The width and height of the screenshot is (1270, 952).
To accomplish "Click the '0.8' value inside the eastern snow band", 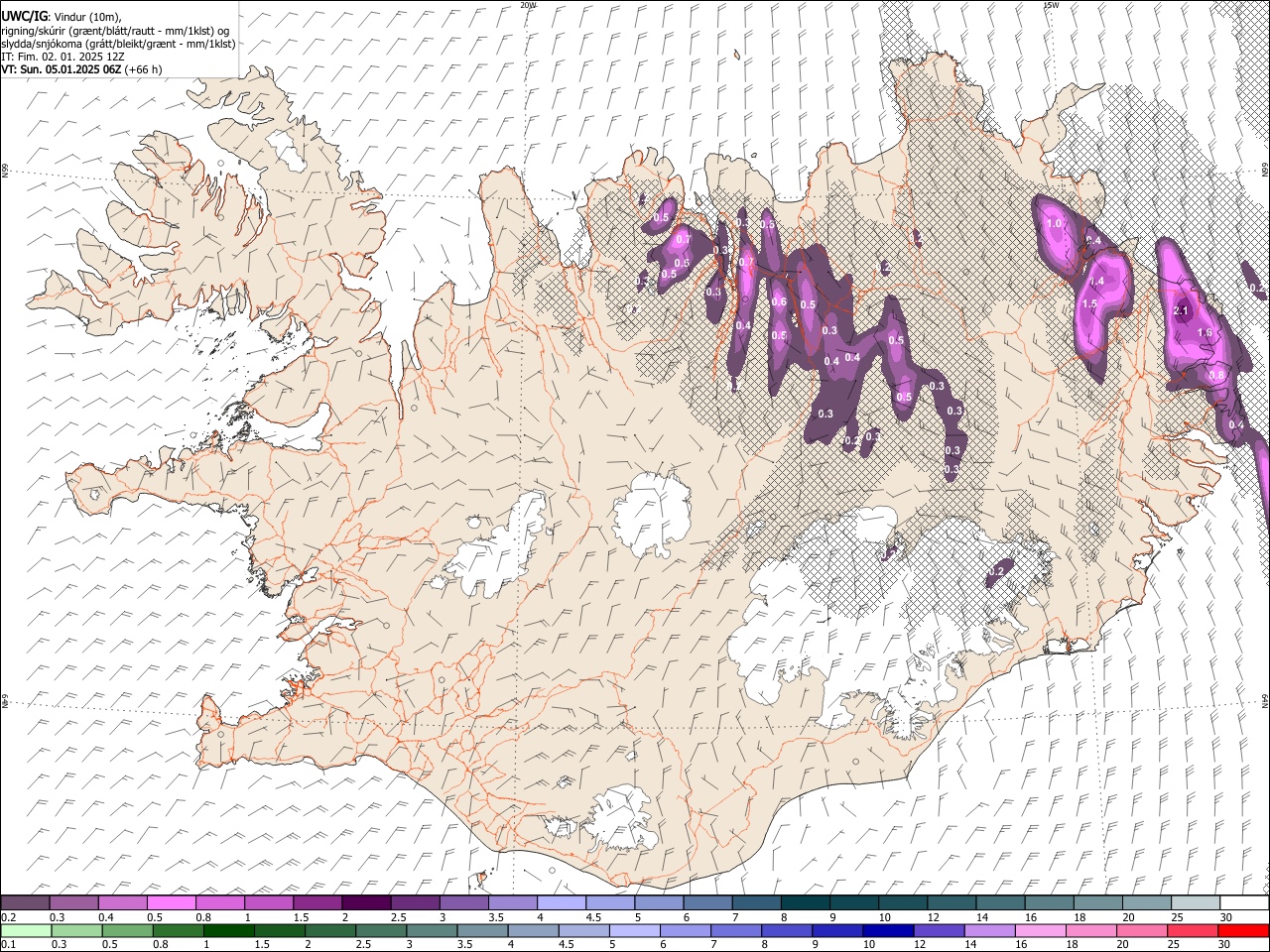I will click(1217, 376).
